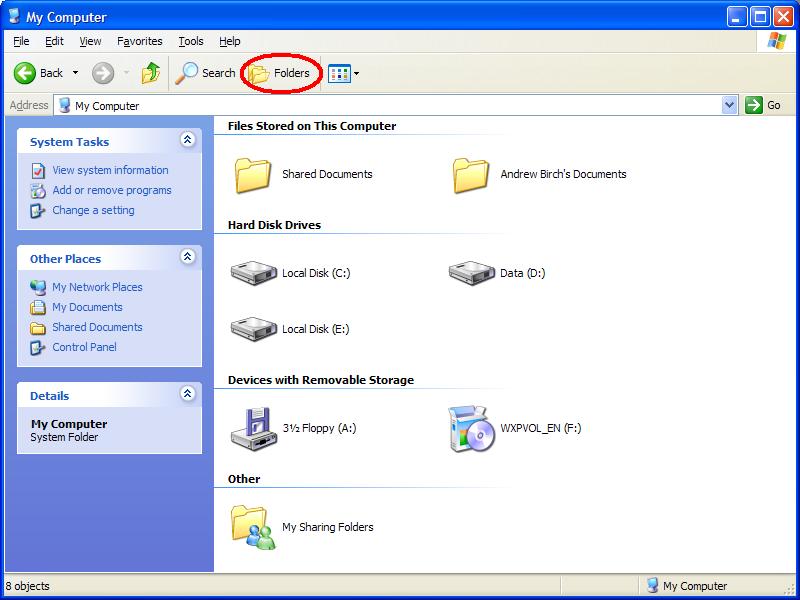The height and width of the screenshot is (600, 800).
Task: Click the Details header text
Action: 49,396
